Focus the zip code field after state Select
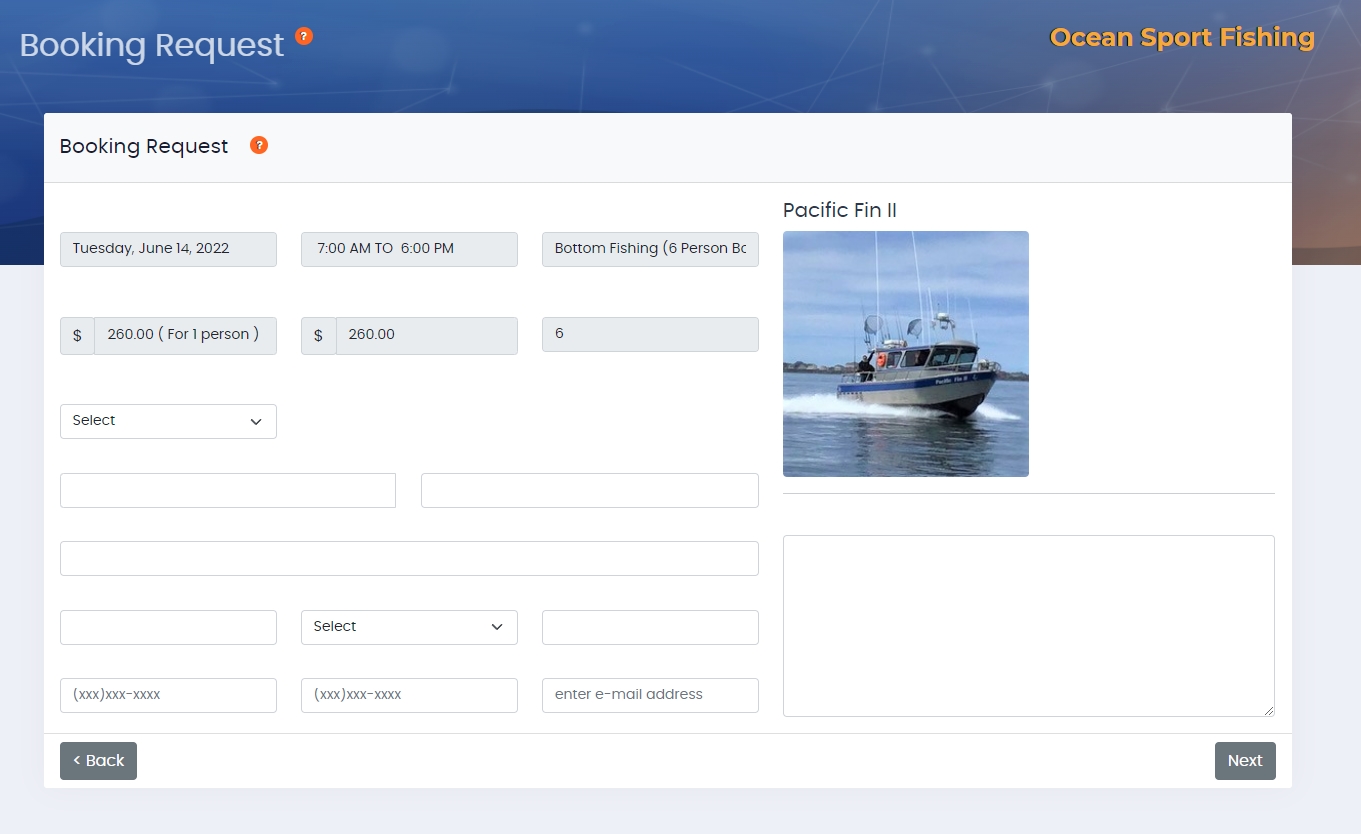 click(x=650, y=627)
